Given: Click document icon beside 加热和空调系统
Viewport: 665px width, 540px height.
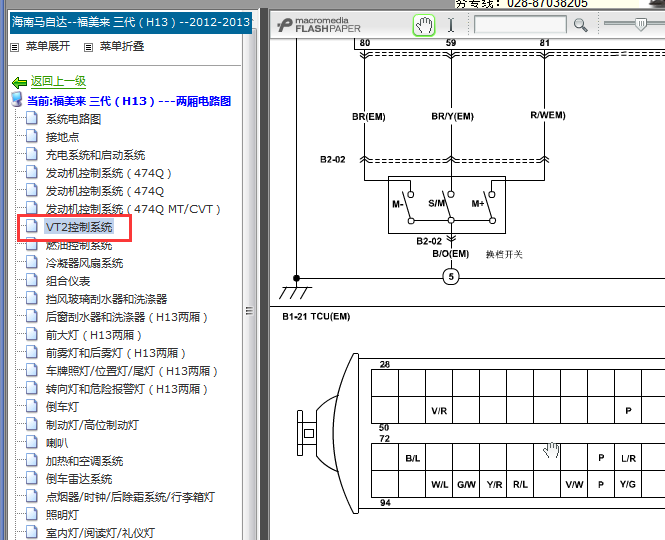Looking at the screenshot, I should click(32, 460).
